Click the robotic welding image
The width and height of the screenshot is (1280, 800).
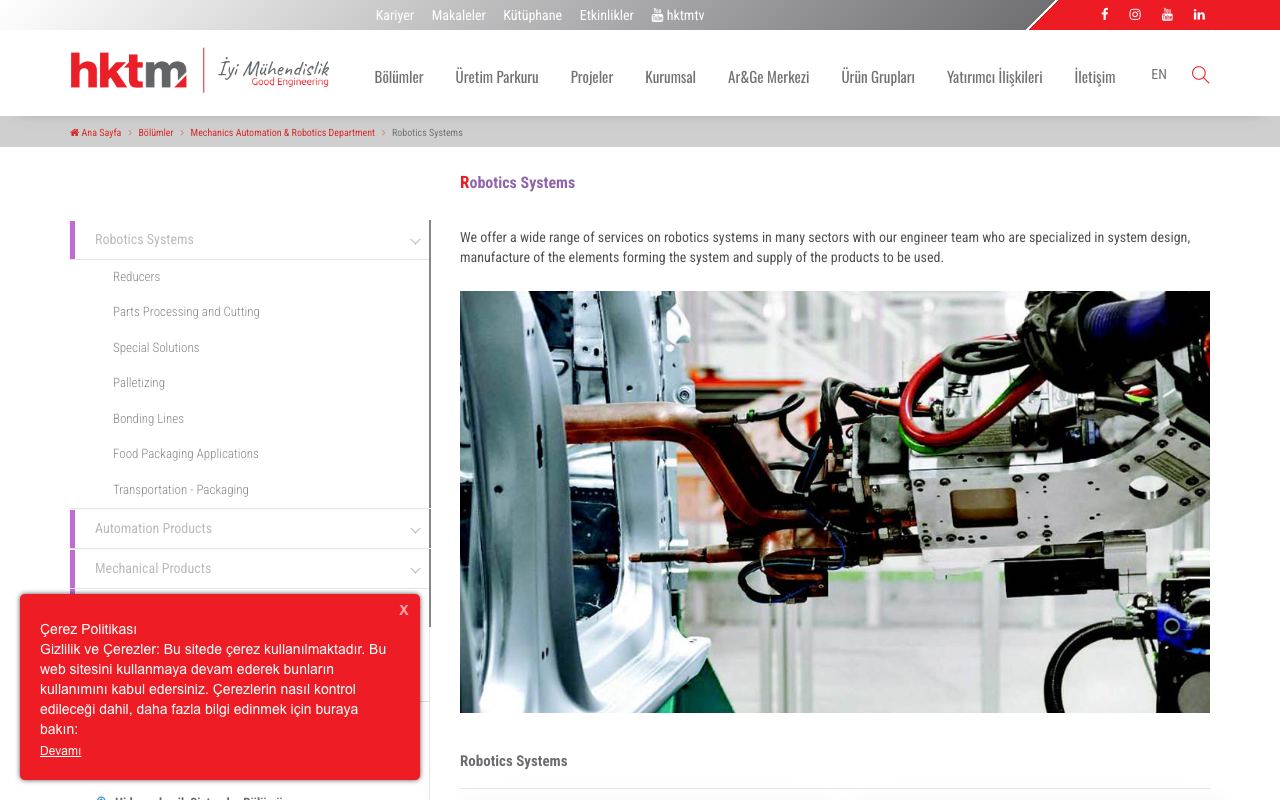pyautogui.click(x=835, y=502)
